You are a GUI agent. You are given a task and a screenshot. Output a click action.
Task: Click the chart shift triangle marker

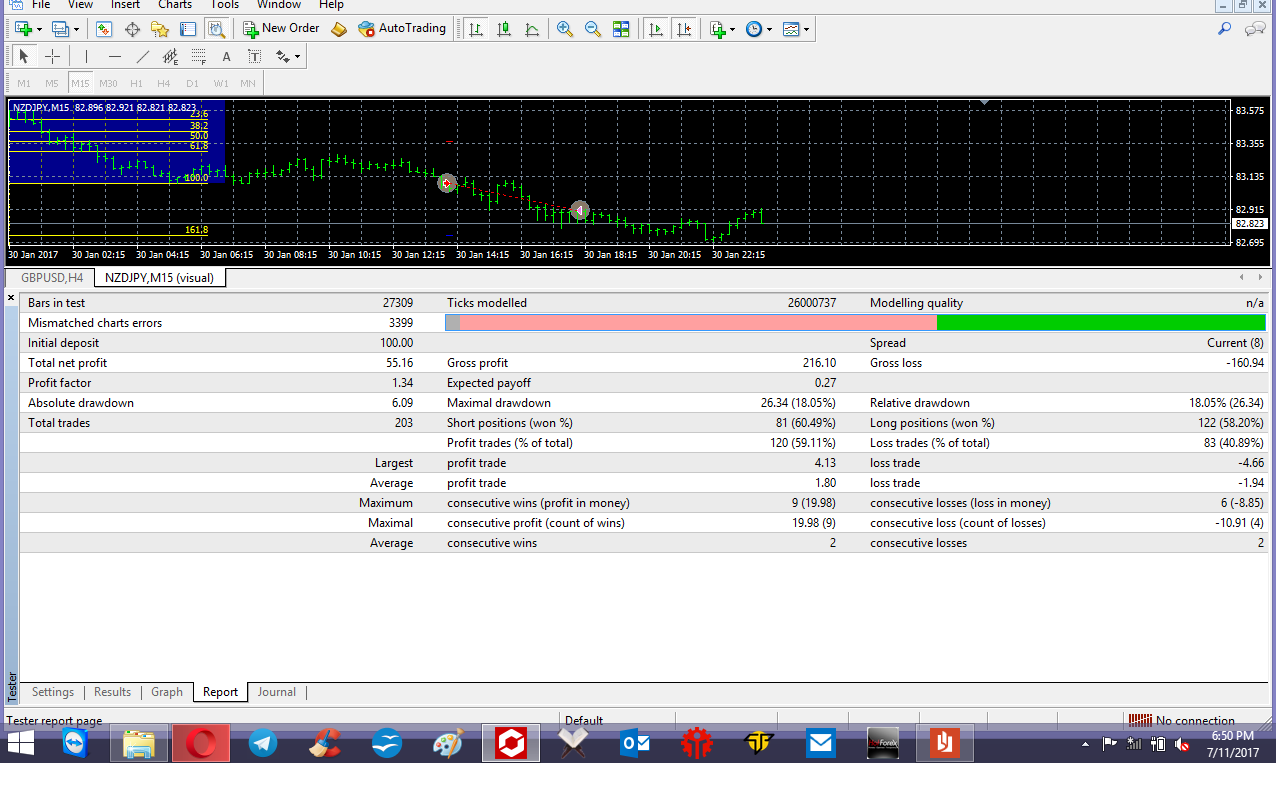click(985, 103)
